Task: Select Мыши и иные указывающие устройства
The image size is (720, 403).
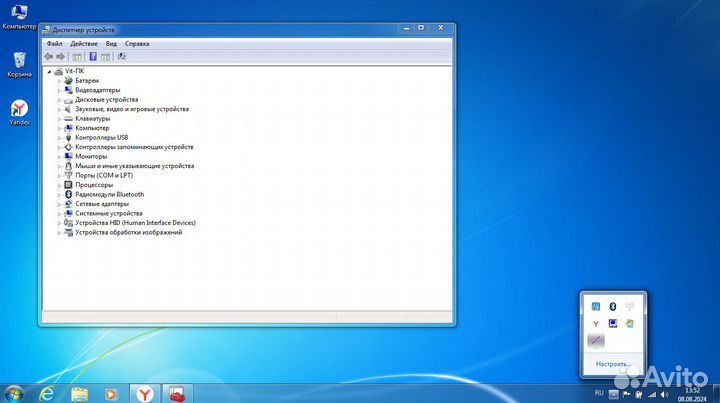Action: [x=135, y=166]
